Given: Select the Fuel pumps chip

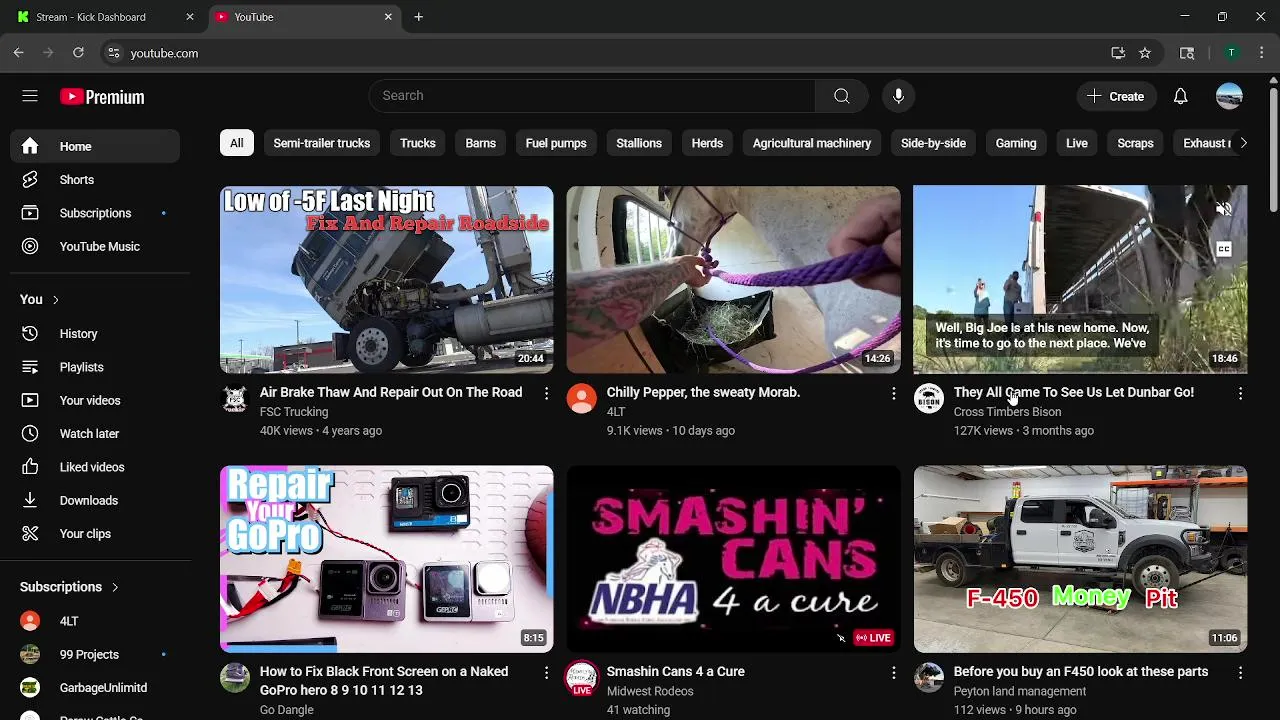Looking at the screenshot, I should coord(556,143).
